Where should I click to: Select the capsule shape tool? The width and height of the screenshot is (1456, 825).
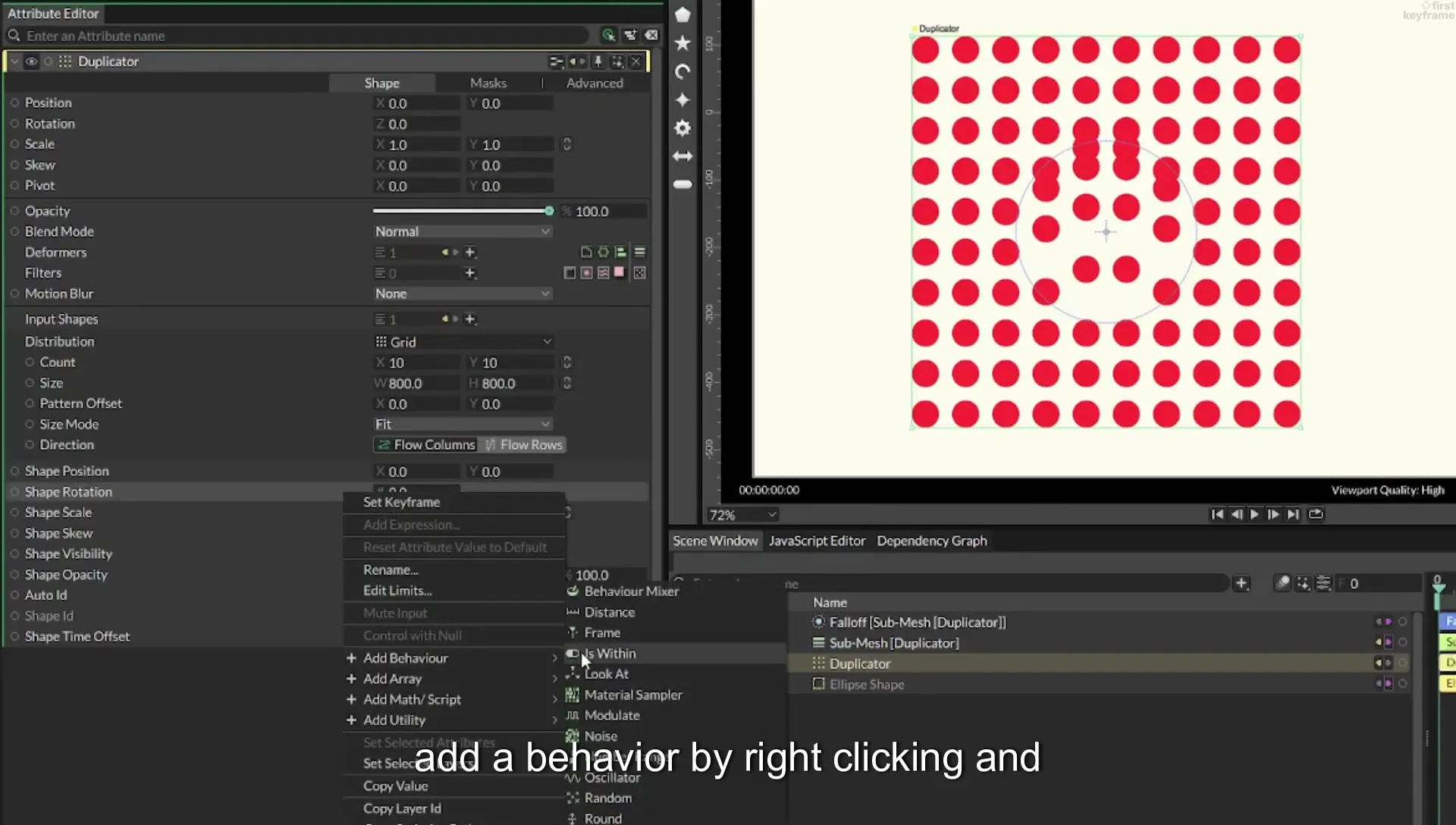pyautogui.click(x=682, y=184)
